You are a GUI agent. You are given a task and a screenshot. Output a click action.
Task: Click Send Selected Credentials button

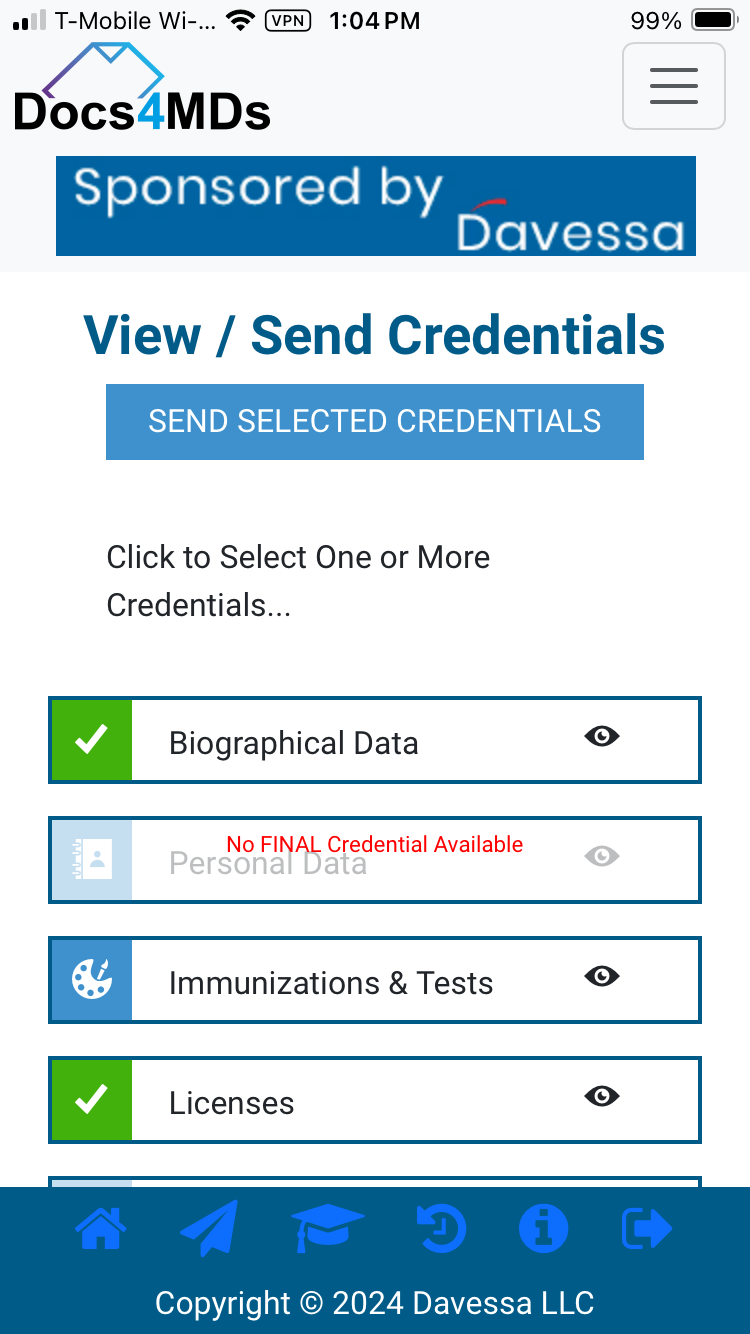375,421
